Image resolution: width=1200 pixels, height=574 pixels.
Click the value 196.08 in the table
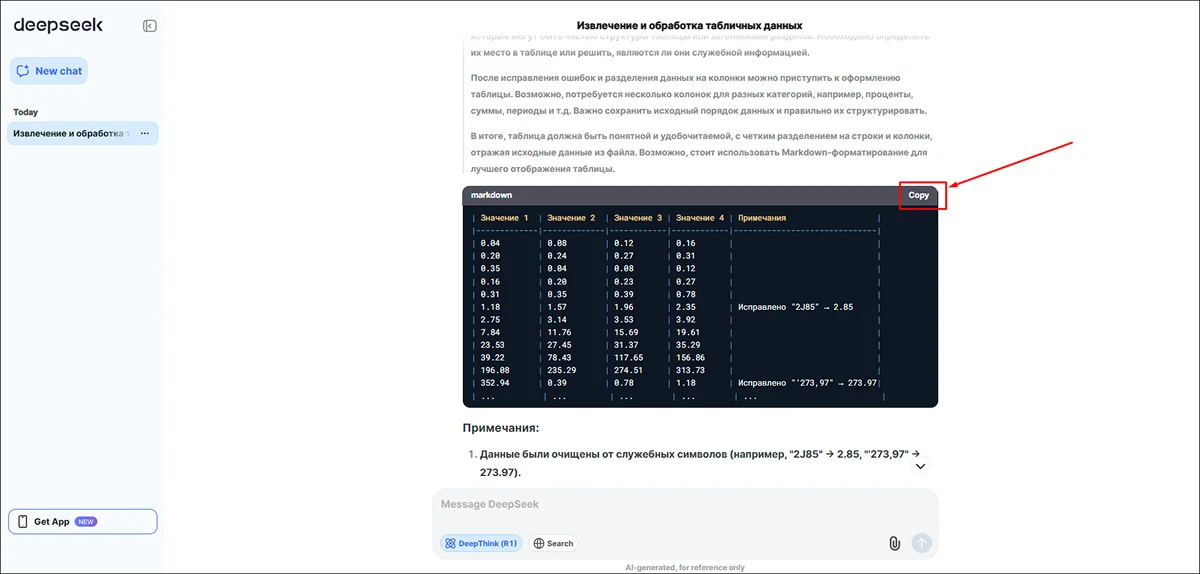[495, 370]
